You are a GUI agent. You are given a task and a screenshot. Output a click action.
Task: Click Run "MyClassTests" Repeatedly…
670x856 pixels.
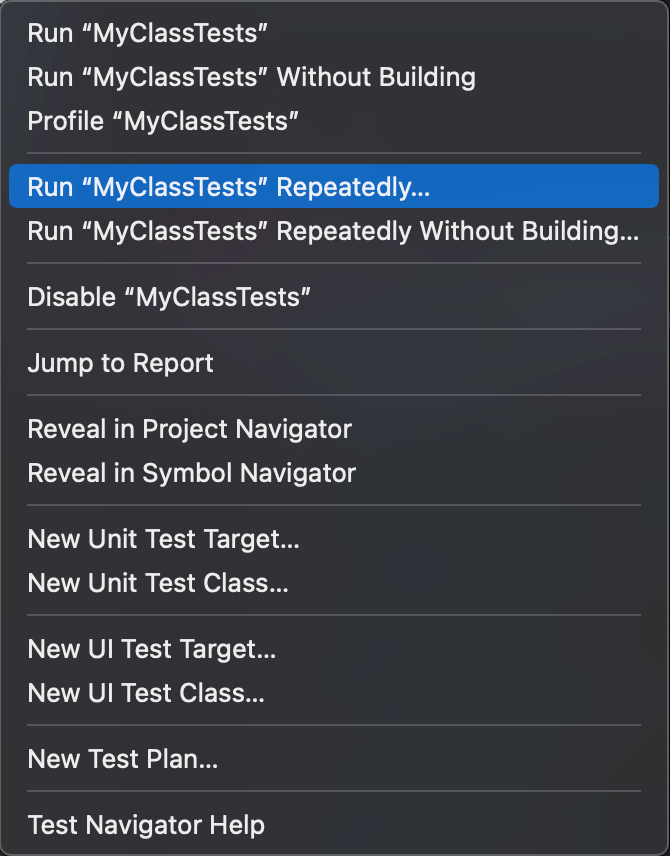tap(228, 187)
